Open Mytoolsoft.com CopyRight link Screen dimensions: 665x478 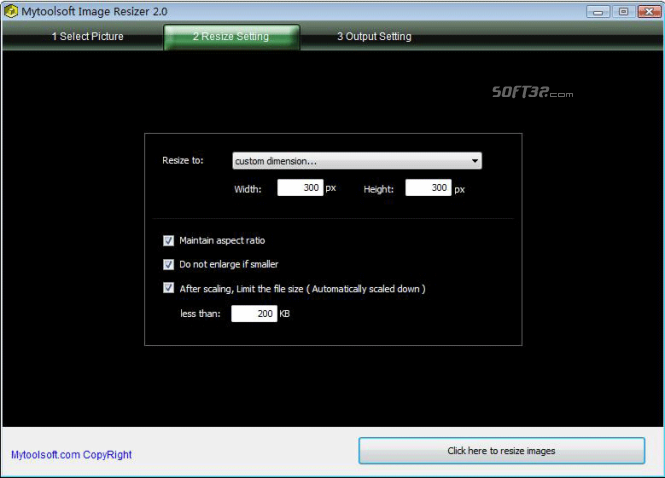pyautogui.click(x=71, y=455)
